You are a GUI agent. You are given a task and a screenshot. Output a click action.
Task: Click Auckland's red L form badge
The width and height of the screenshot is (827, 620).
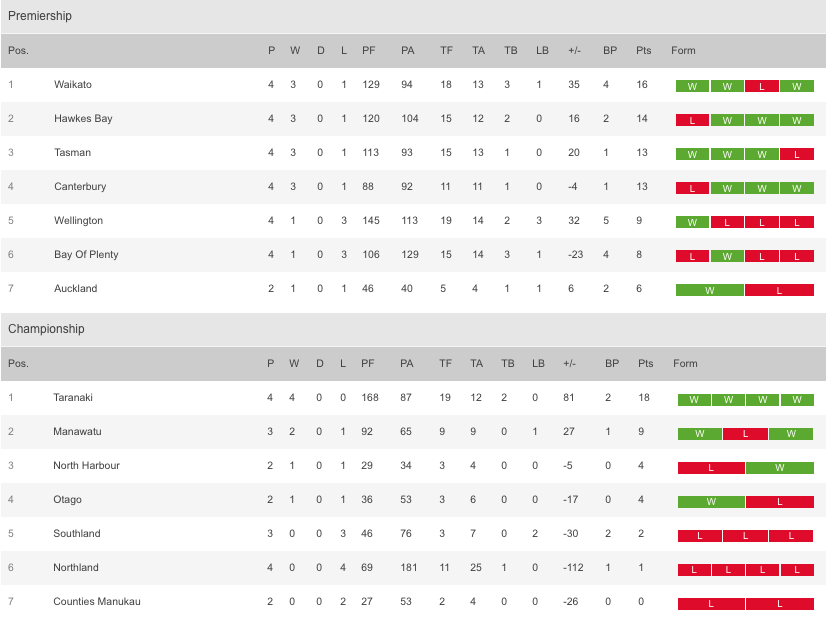779,290
